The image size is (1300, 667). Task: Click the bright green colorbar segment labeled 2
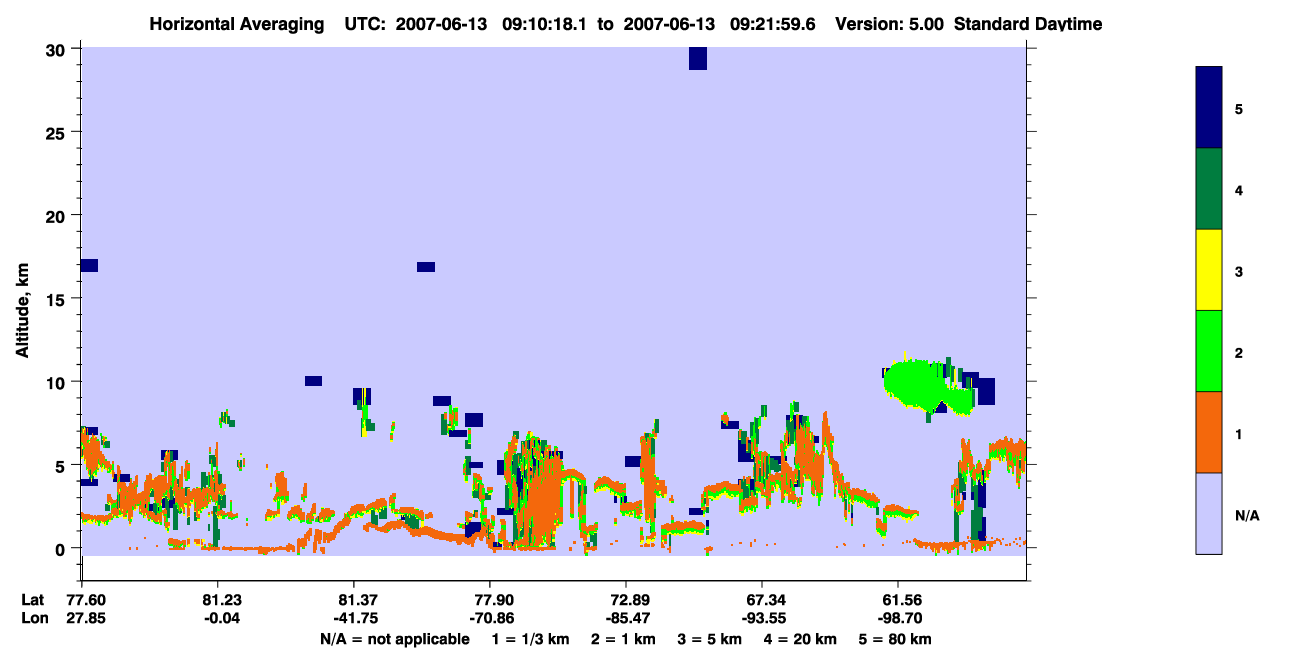coord(1209,351)
